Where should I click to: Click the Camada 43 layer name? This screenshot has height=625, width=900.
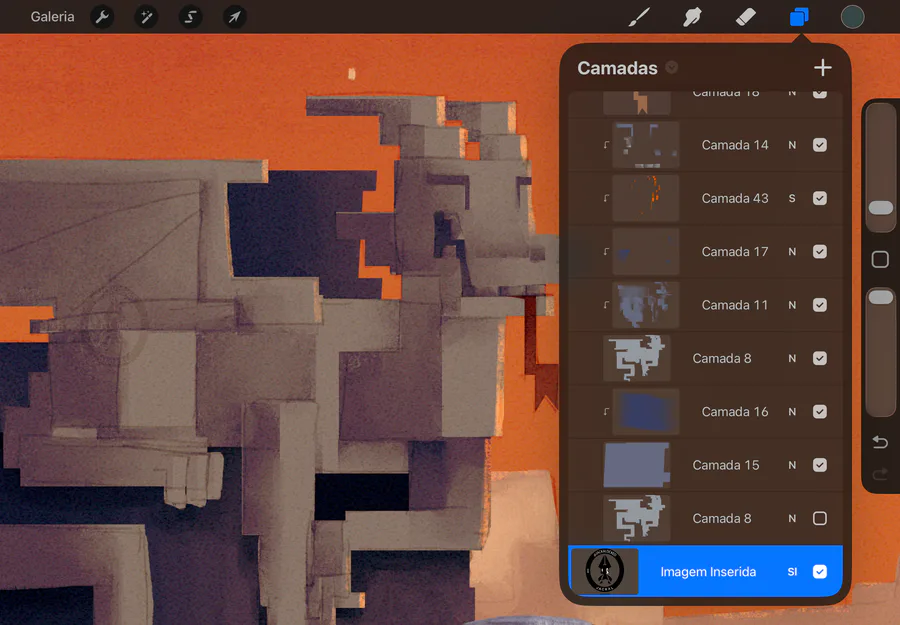[x=735, y=199]
